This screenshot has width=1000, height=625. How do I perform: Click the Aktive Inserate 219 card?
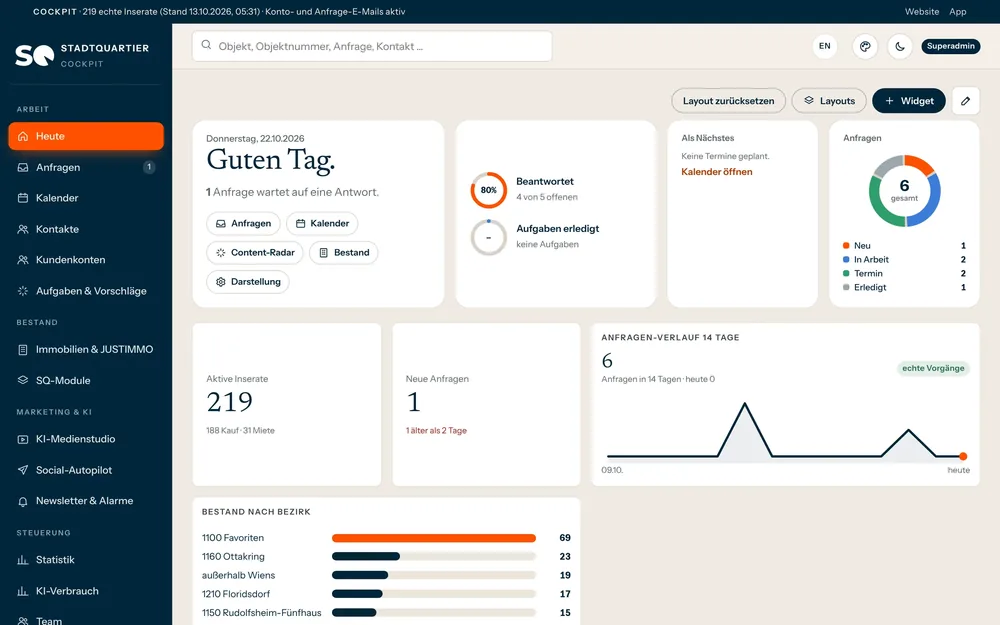(287, 404)
